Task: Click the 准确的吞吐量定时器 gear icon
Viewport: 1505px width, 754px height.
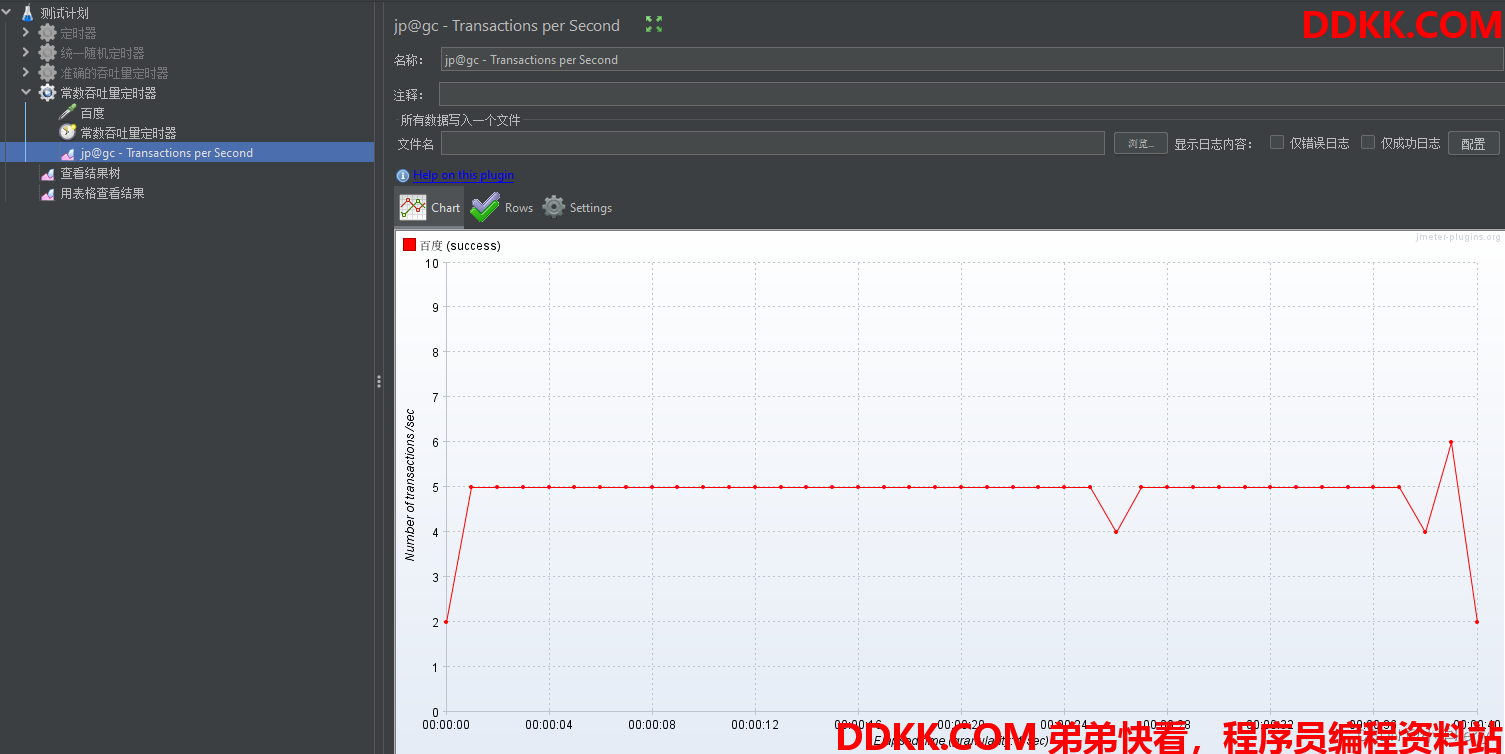Action: point(47,73)
